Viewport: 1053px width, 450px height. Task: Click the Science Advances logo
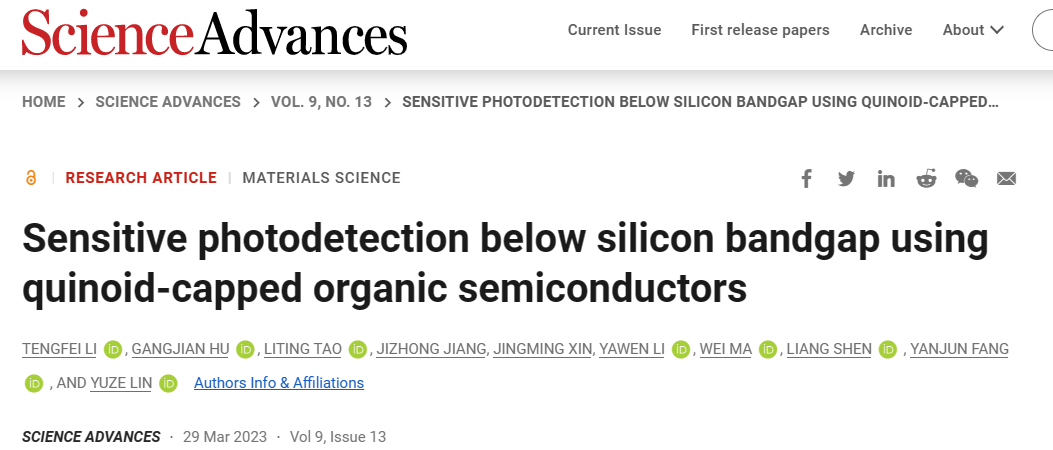point(214,32)
